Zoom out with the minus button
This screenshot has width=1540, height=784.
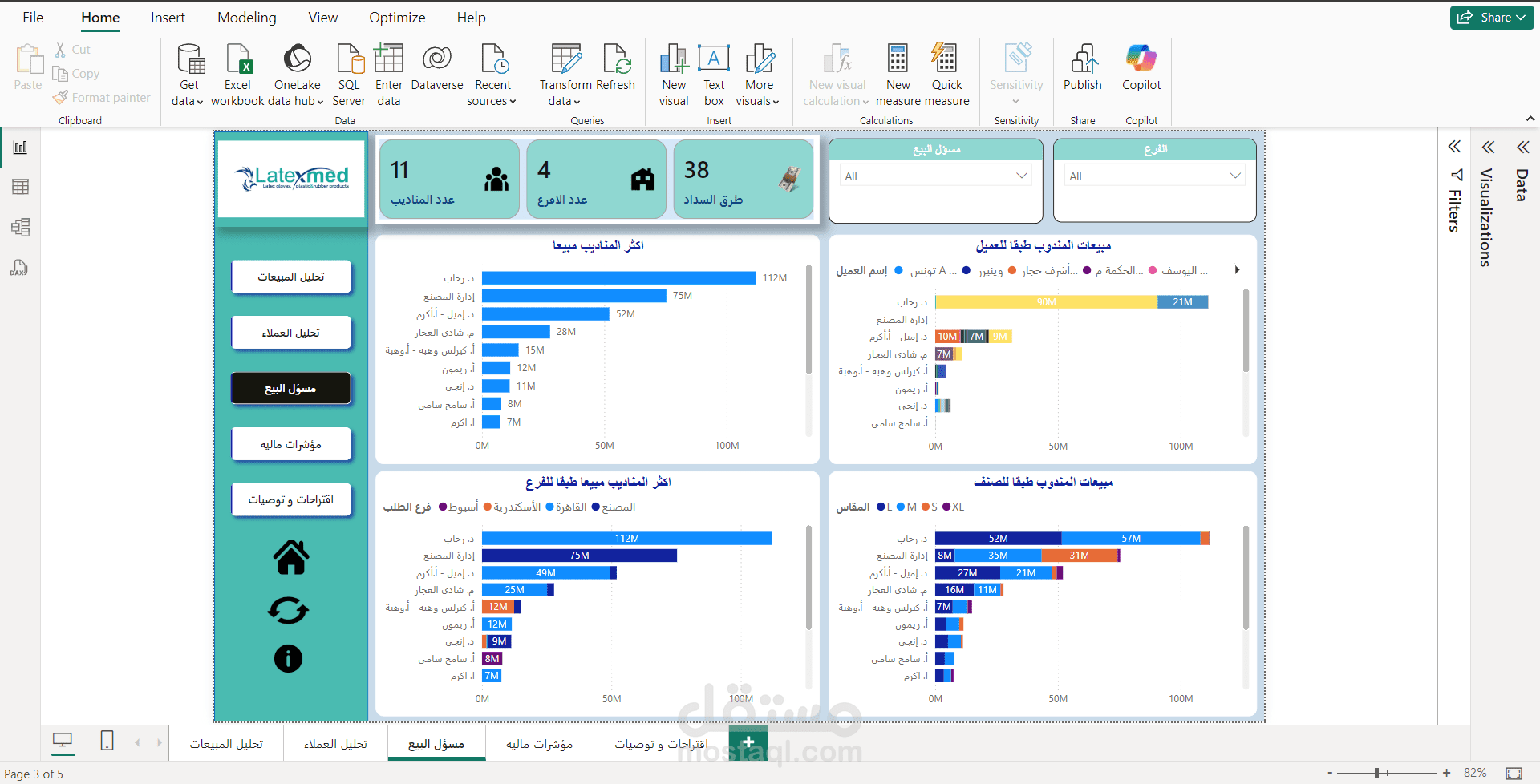point(1330,773)
